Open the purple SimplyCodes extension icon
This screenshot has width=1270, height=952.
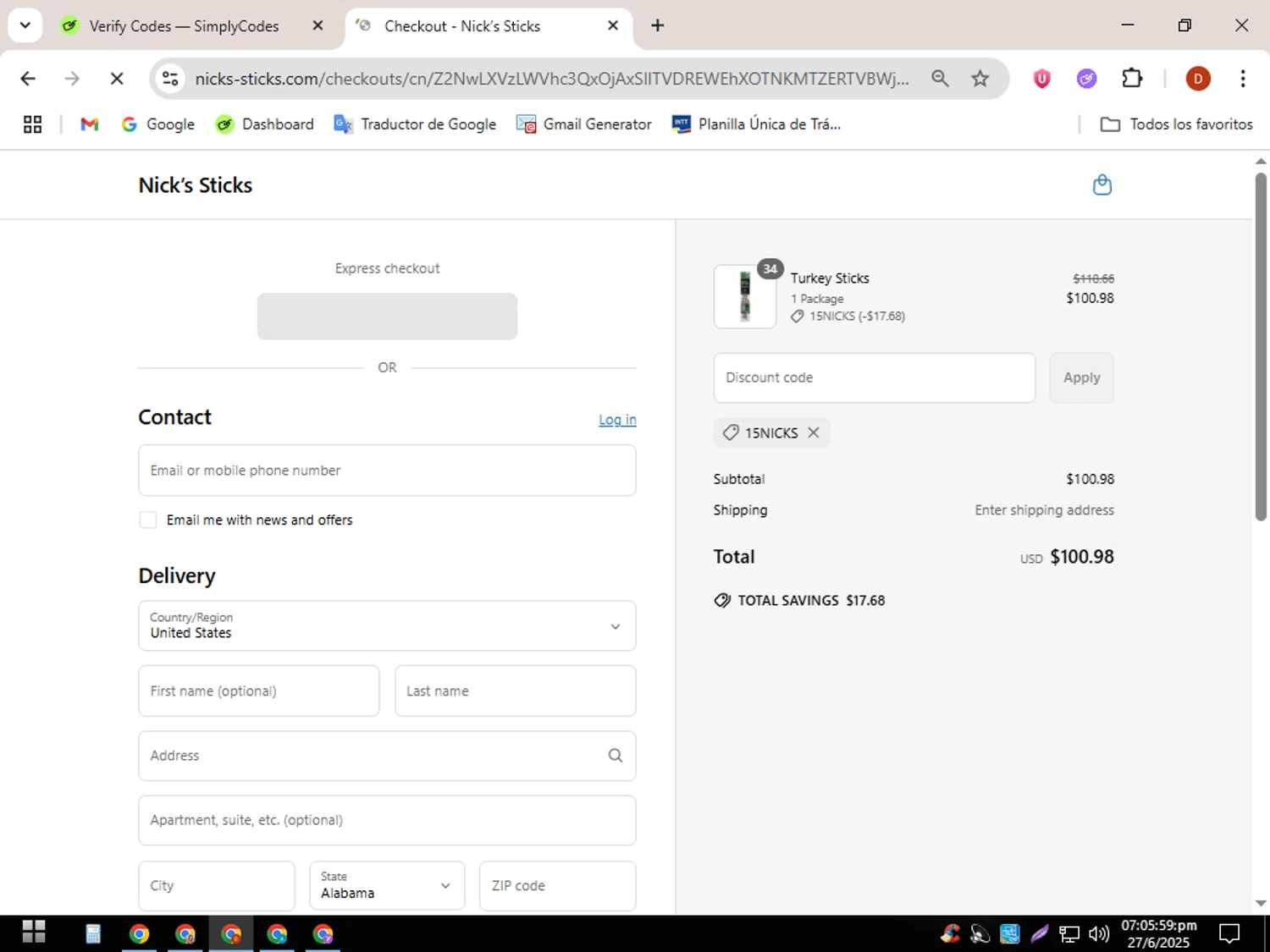[x=1086, y=79]
